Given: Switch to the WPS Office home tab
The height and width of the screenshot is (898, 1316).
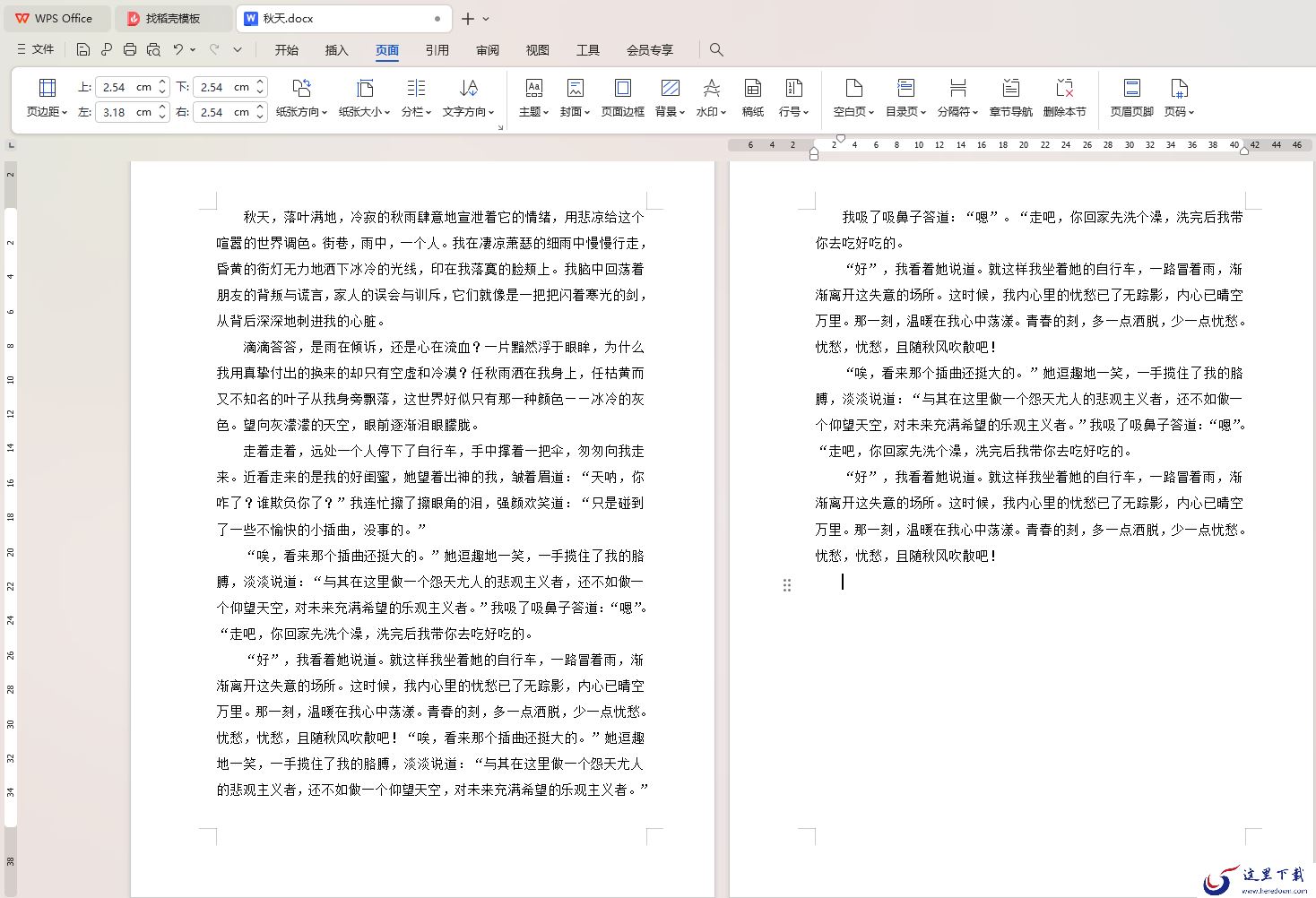Looking at the screenshot, I should point(56,18).
